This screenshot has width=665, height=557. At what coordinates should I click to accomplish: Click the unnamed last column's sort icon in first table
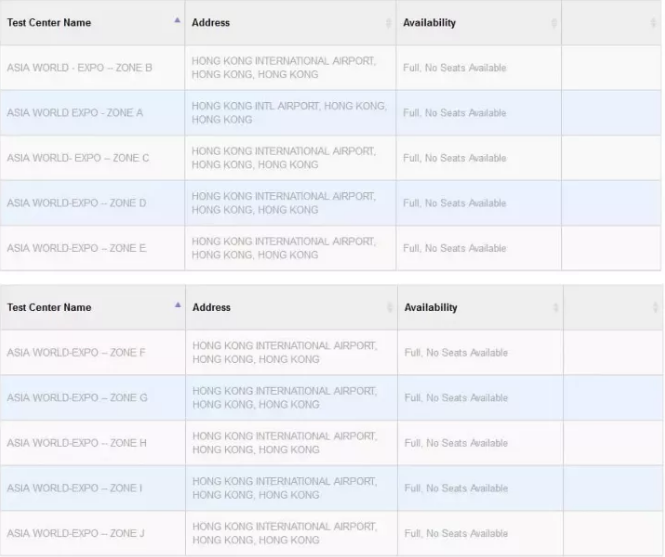(653, 23)
